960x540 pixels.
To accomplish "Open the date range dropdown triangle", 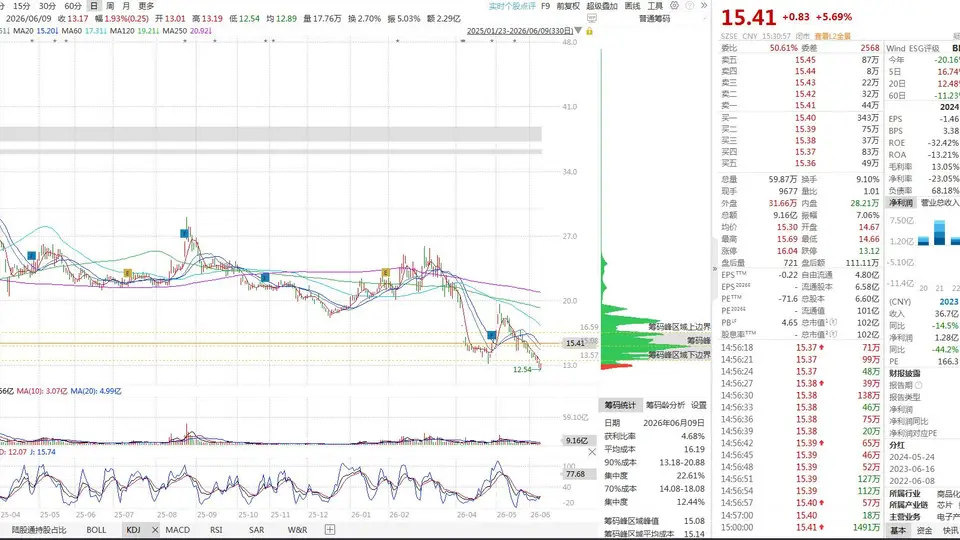I will (x=579, y=31).
